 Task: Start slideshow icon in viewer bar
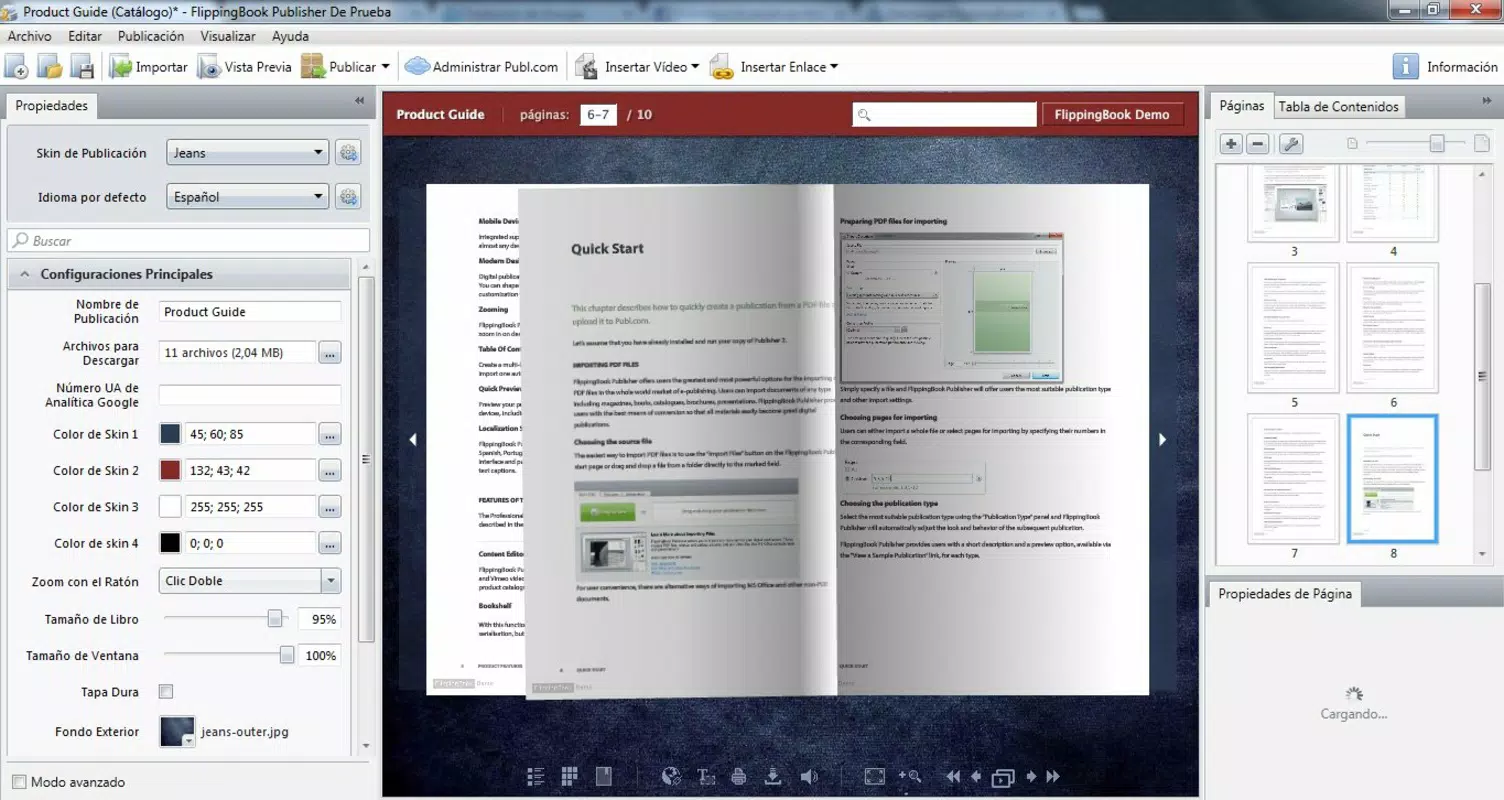[x=1003, y=777]
